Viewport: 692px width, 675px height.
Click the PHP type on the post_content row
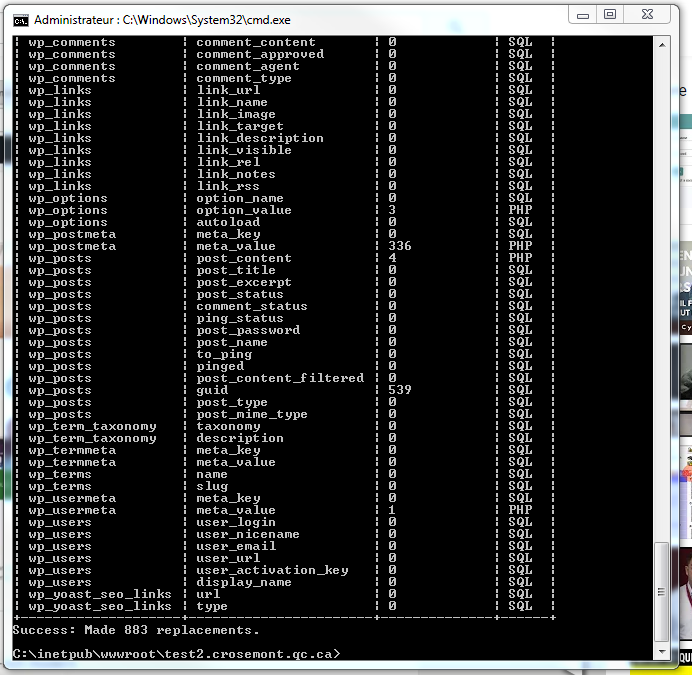tap(520, 258)
